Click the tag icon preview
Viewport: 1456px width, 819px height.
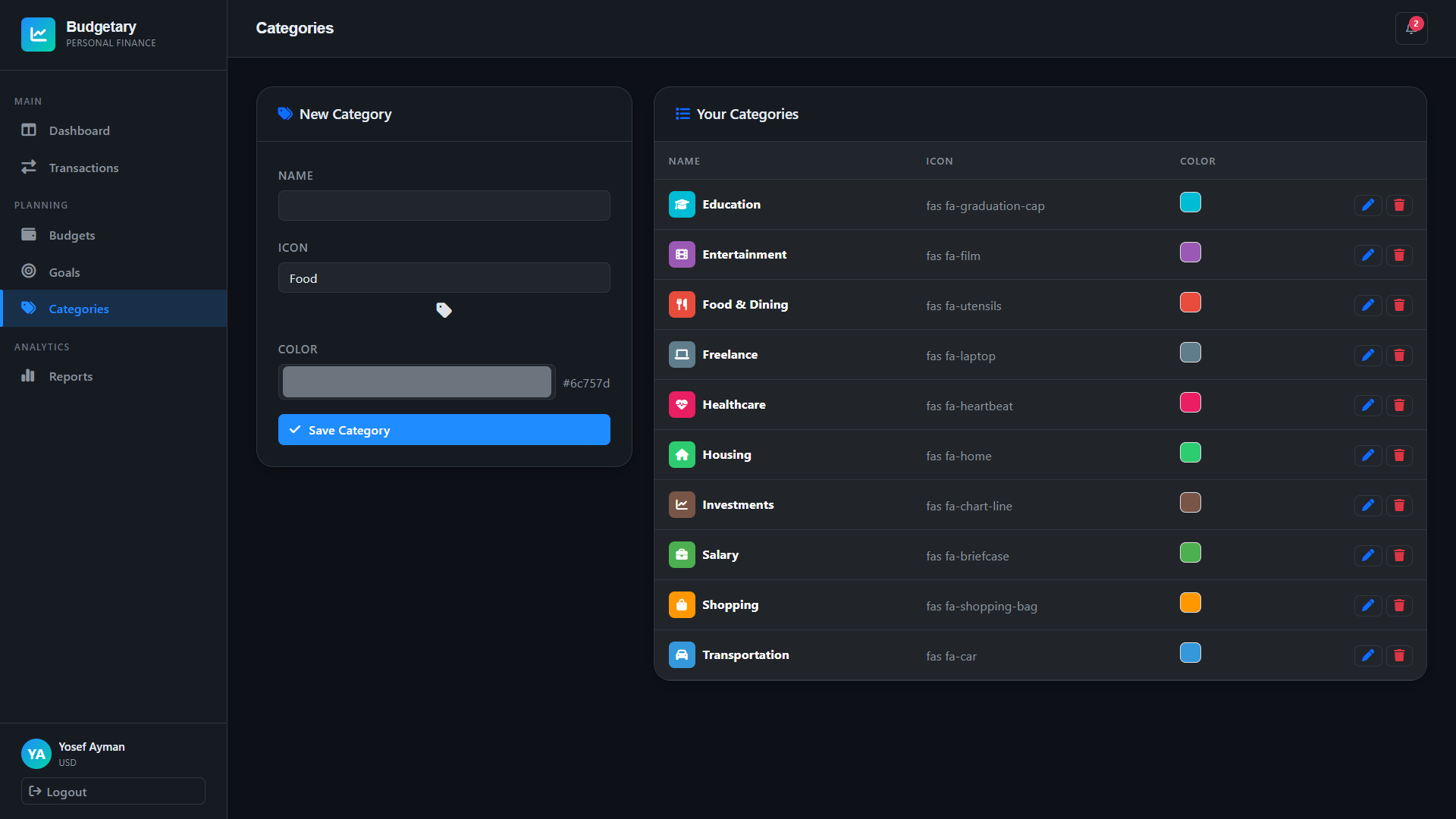click(444, 310)
